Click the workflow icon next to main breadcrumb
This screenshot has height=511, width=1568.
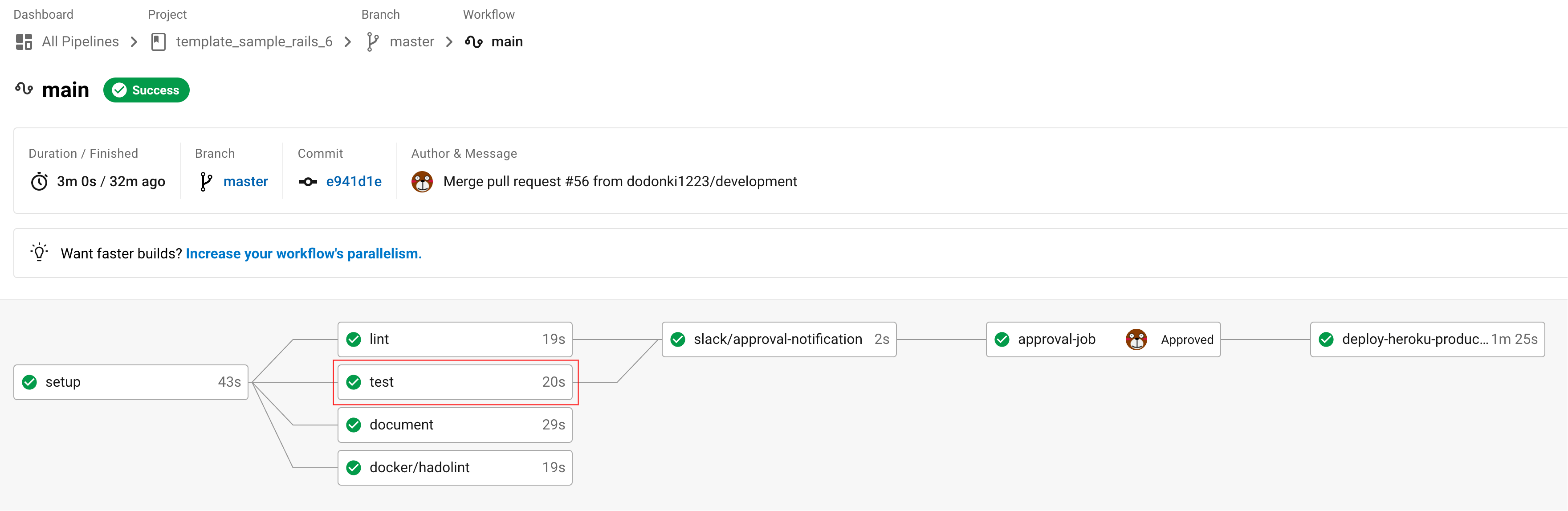tap(473, 41)
